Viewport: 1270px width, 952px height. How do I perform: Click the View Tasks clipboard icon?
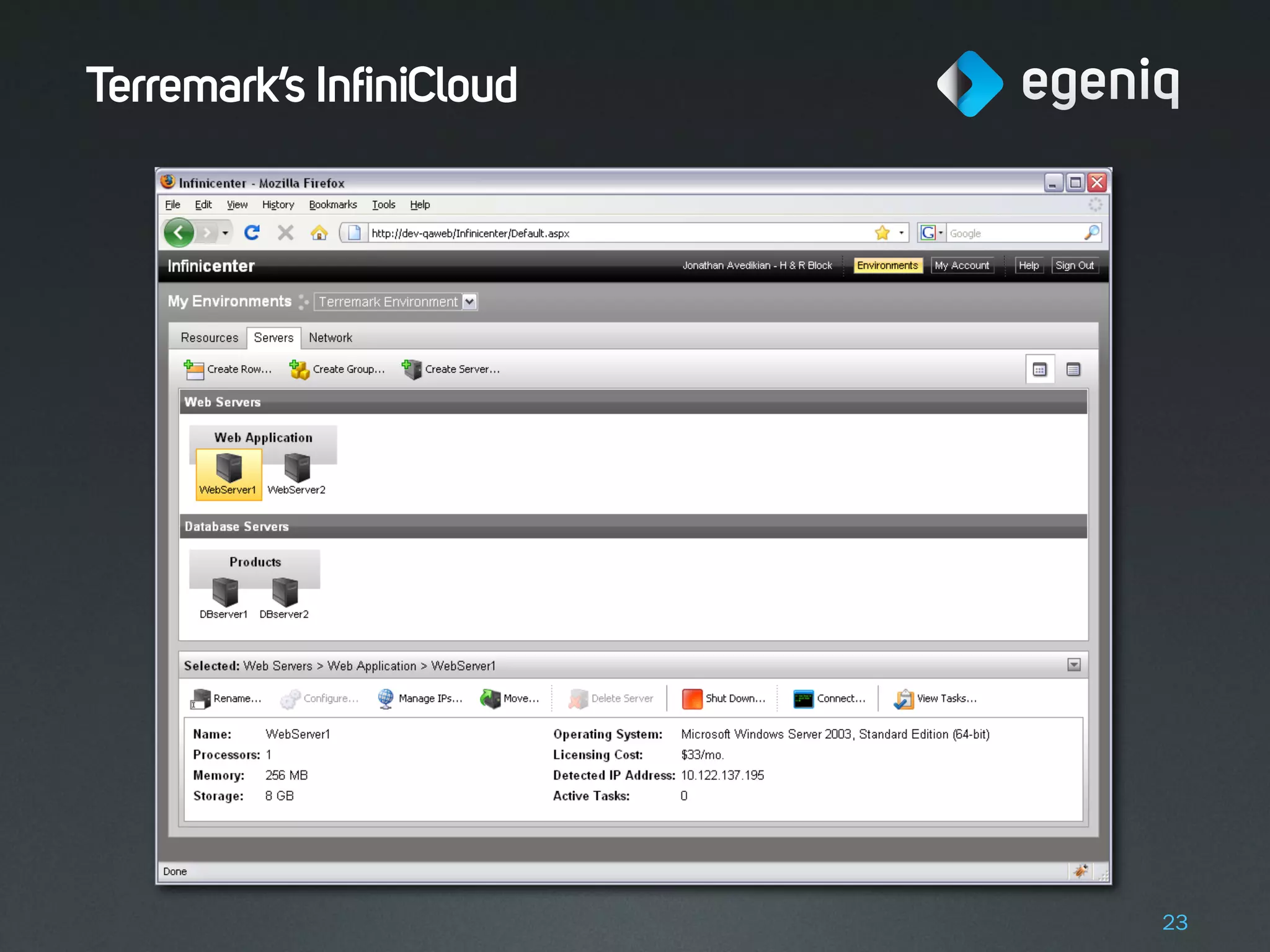pos(904,699)
